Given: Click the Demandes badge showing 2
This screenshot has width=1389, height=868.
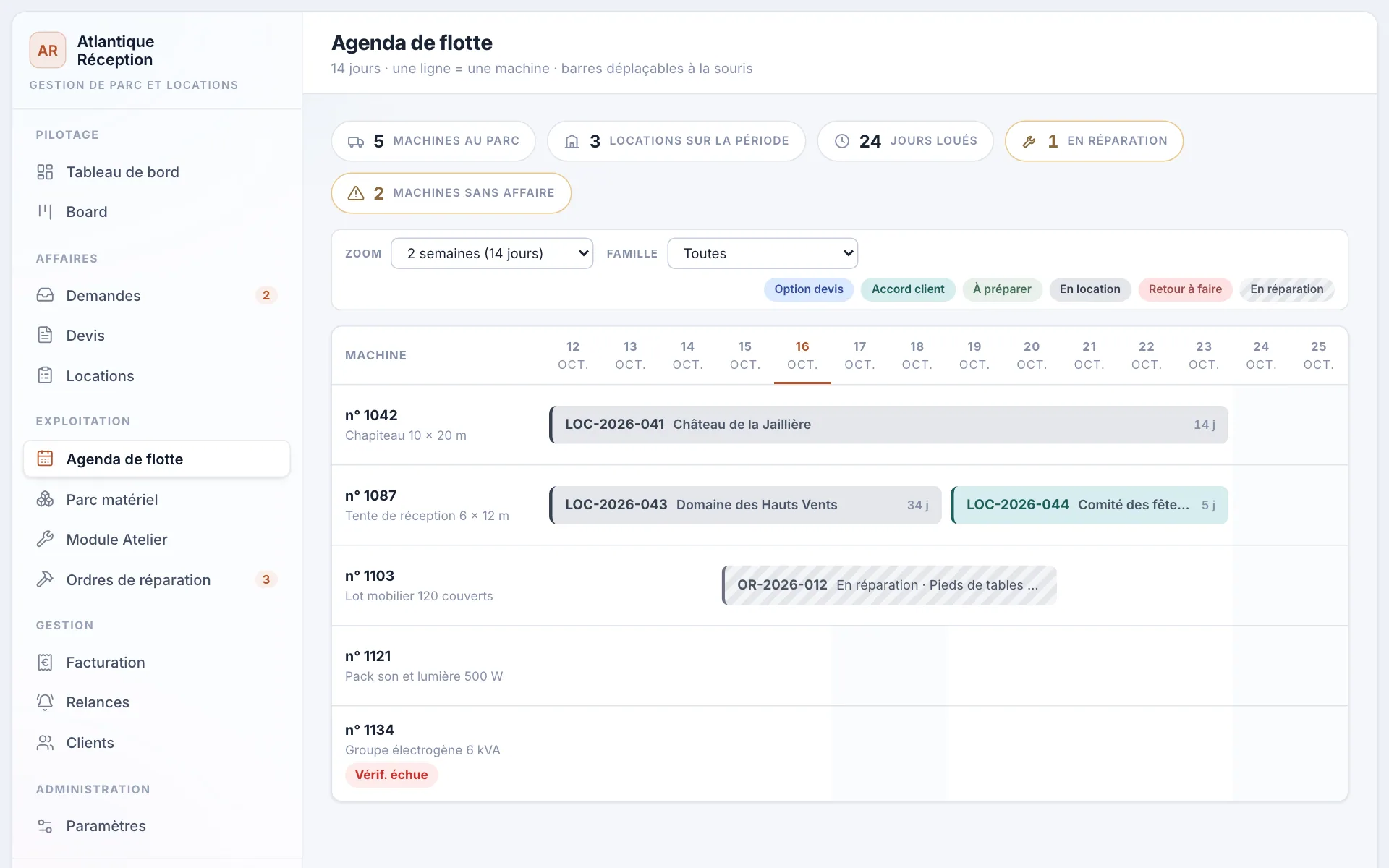Looking at the screenshot, I should 266,295.
